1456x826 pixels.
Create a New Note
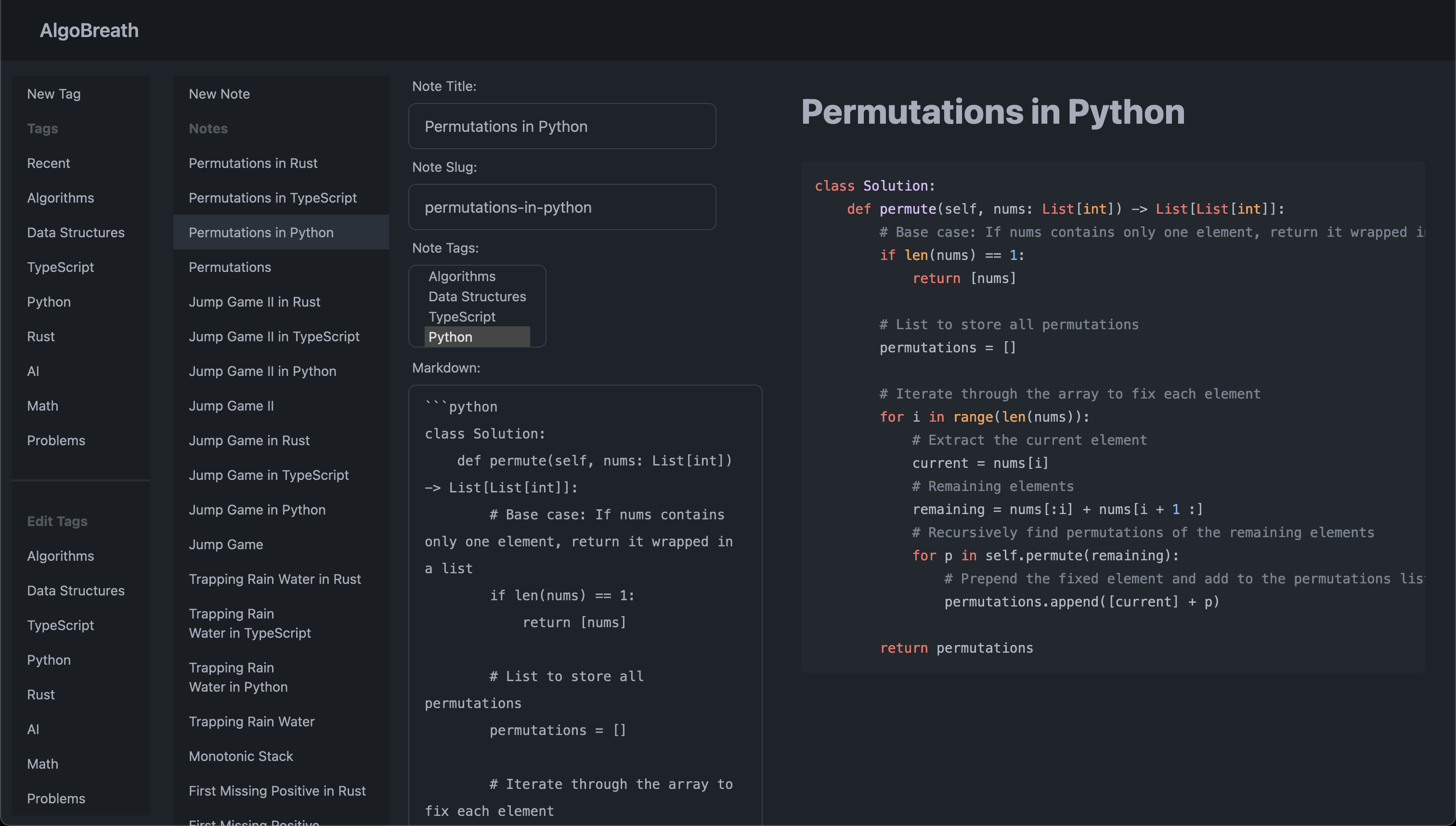point(219,93)
